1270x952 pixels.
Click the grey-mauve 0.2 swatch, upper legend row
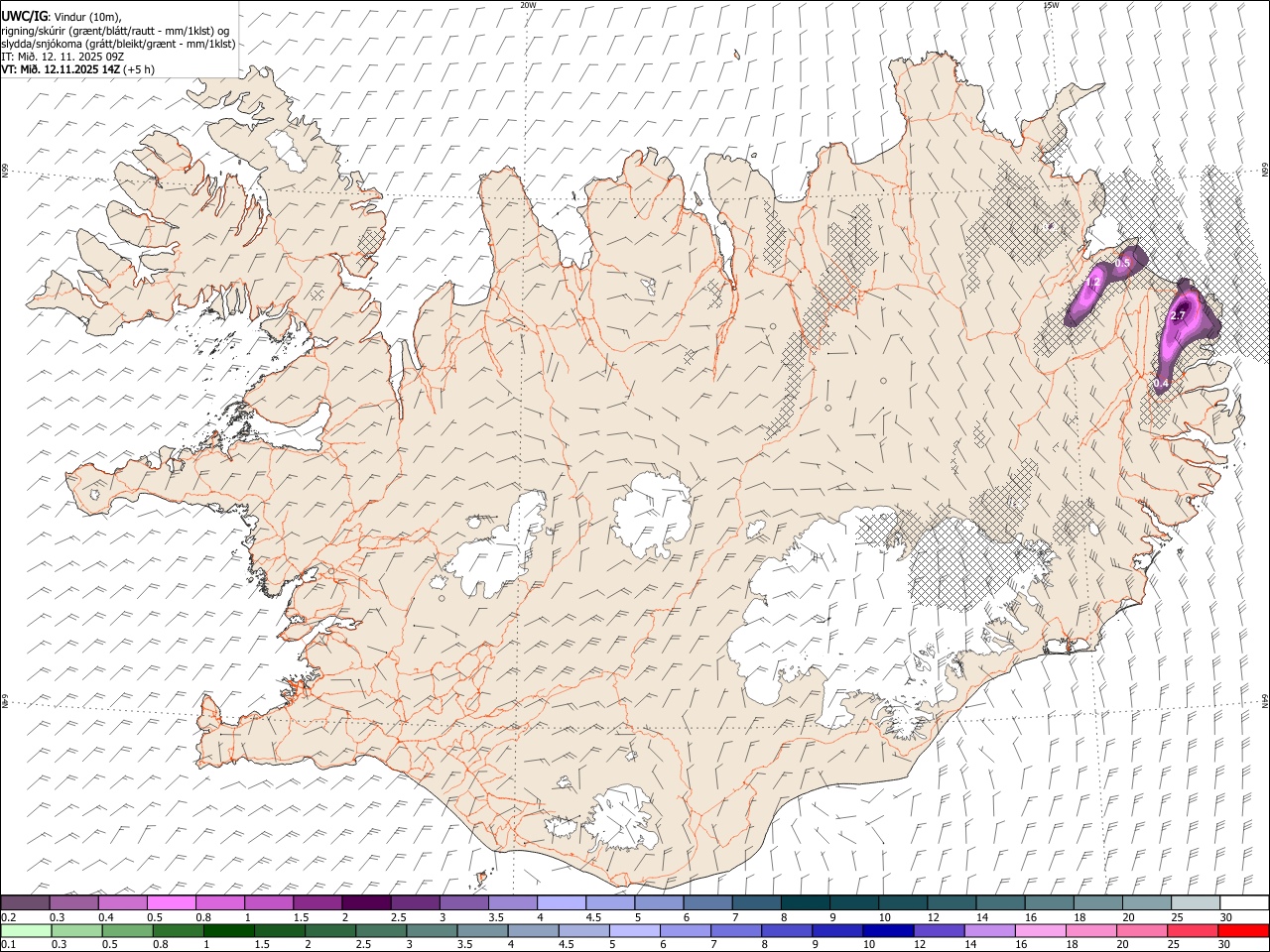tap(26, 902)
